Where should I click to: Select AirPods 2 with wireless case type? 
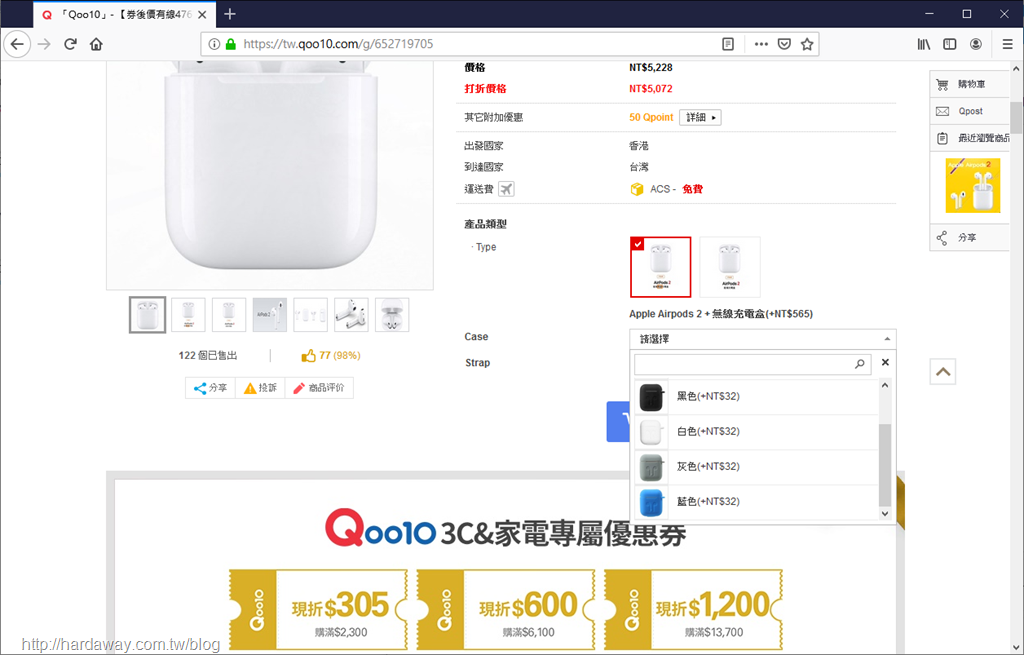660,267
